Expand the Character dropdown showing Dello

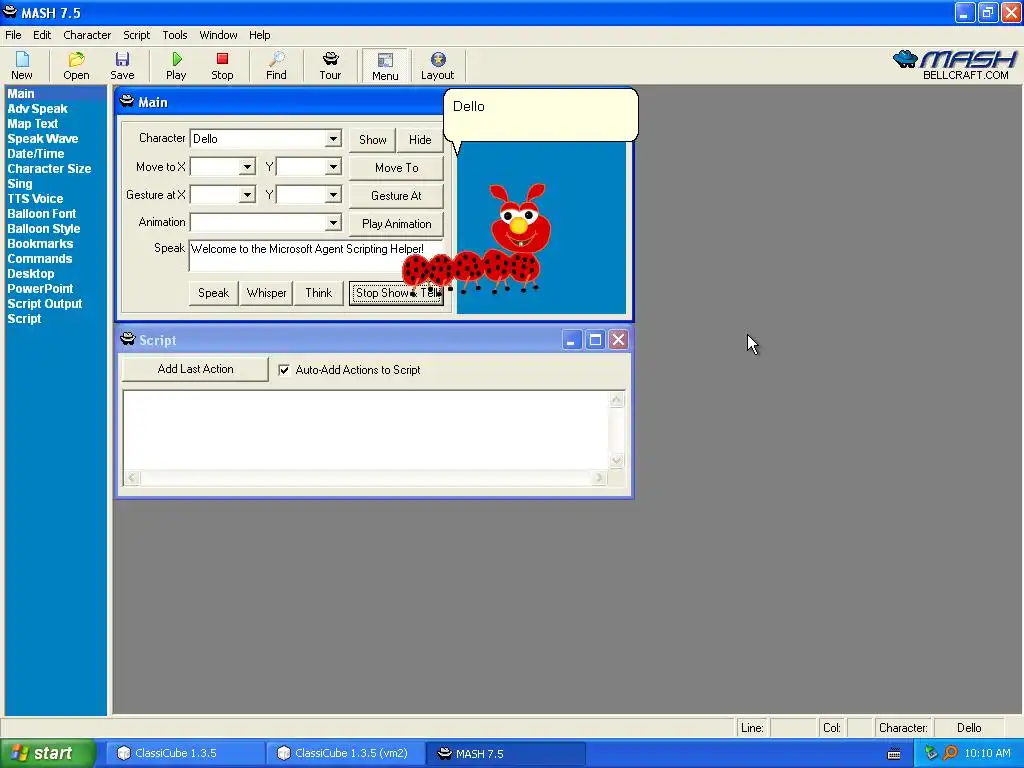333,138
